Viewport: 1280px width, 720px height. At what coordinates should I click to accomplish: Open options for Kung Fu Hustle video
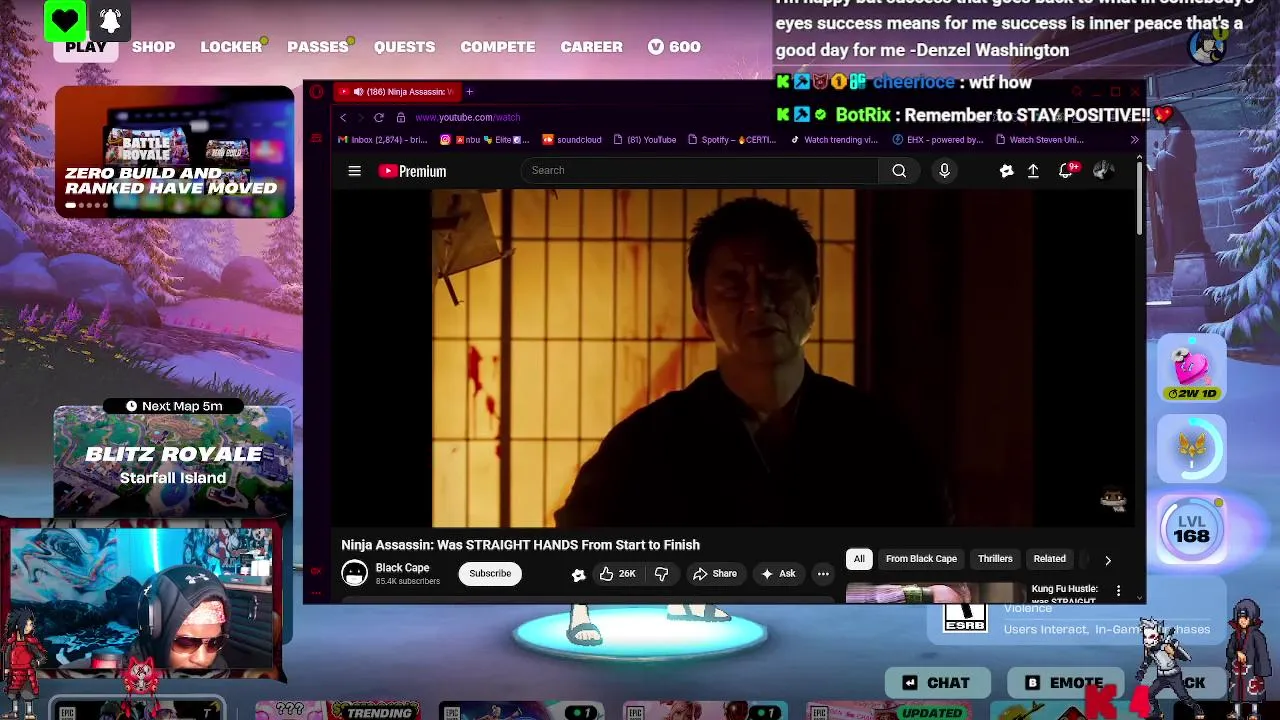(1118, 591)
